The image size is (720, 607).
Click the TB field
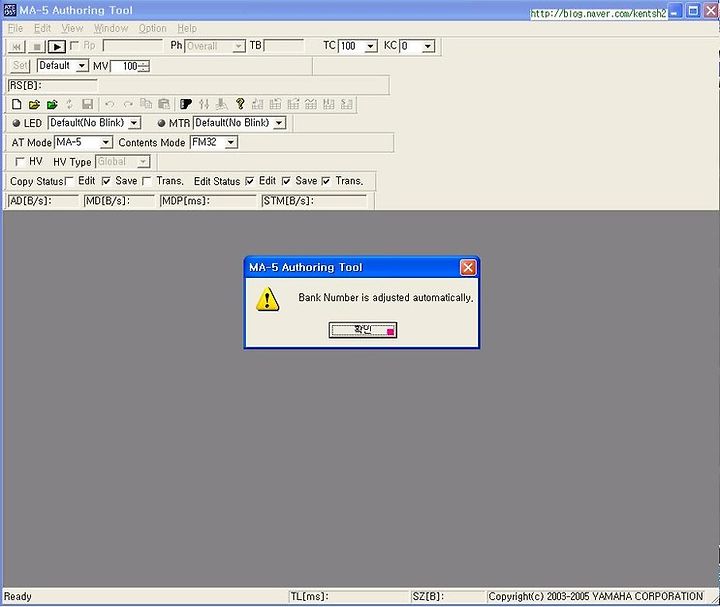point(283,46)
